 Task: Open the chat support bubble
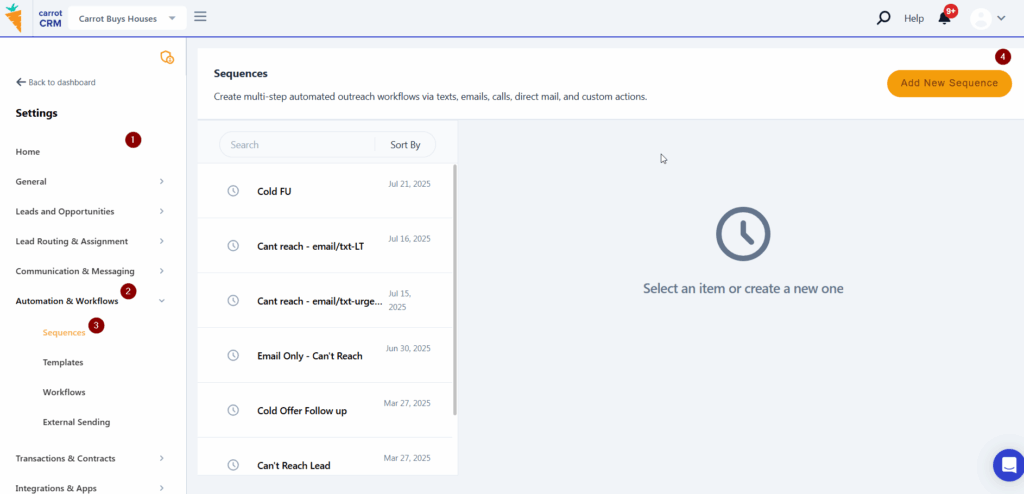click(1007, 465)
